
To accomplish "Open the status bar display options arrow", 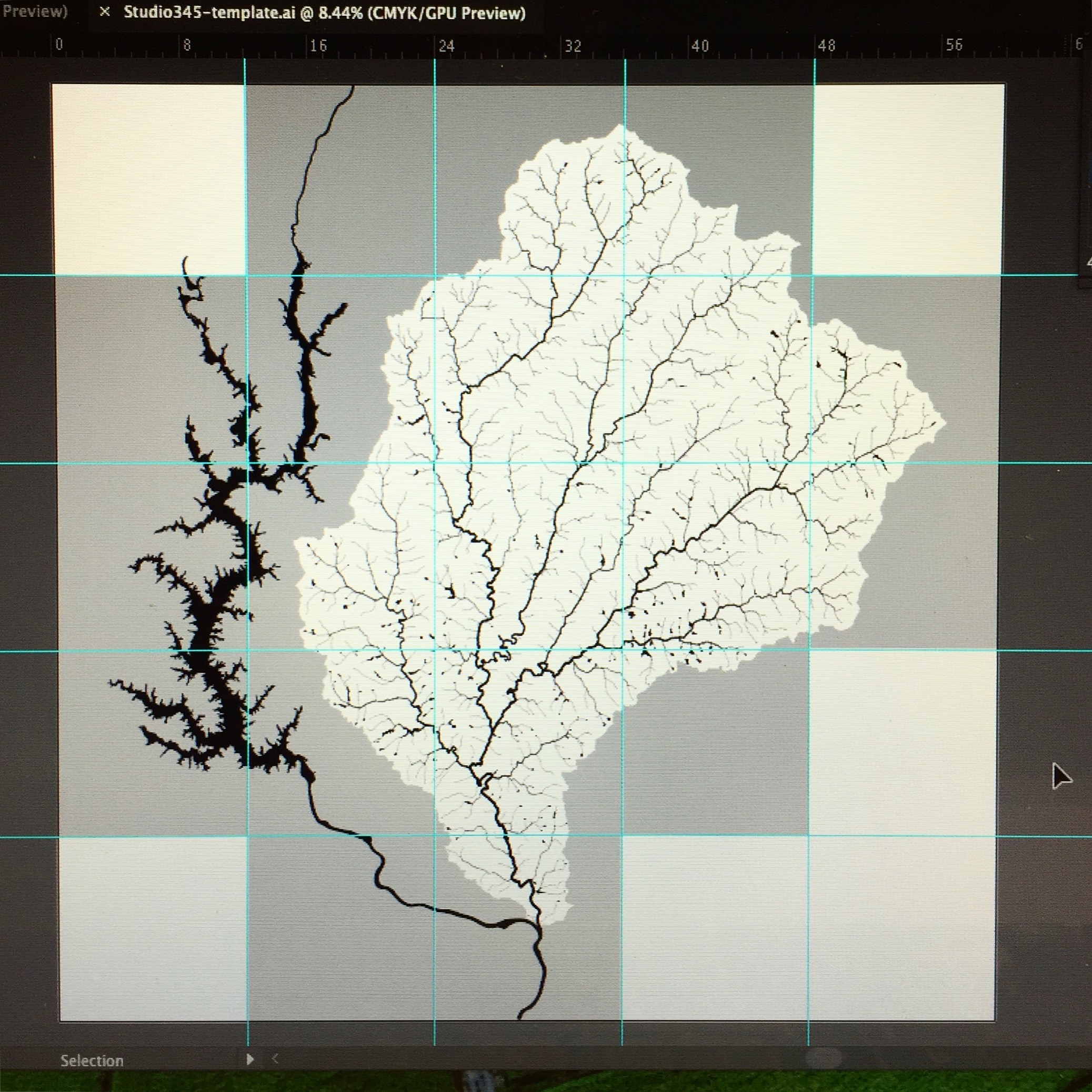I will pyautogui.click(x=251, y=1059).
